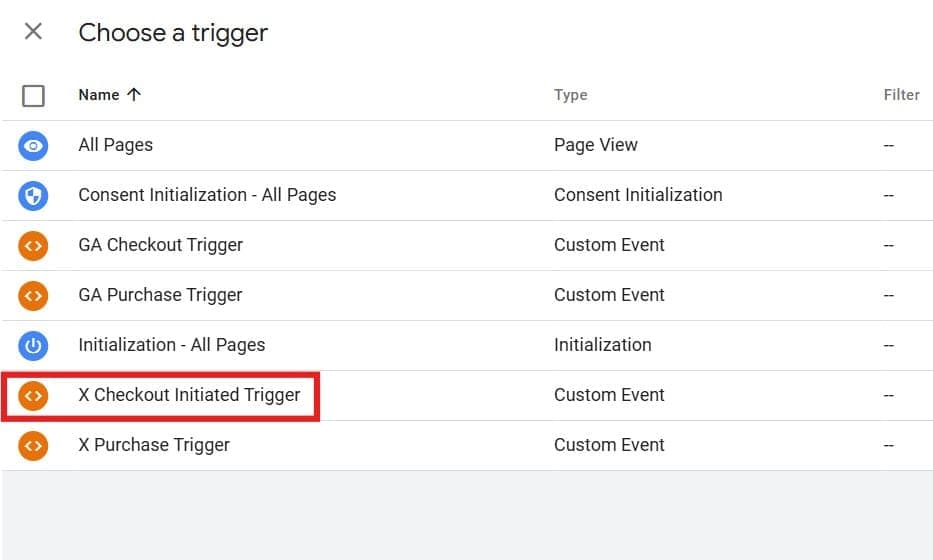The height and width of the screenshot is (560, 933).
Task: Click the Consent Initialization shield icon
Action: coord(33,195)
